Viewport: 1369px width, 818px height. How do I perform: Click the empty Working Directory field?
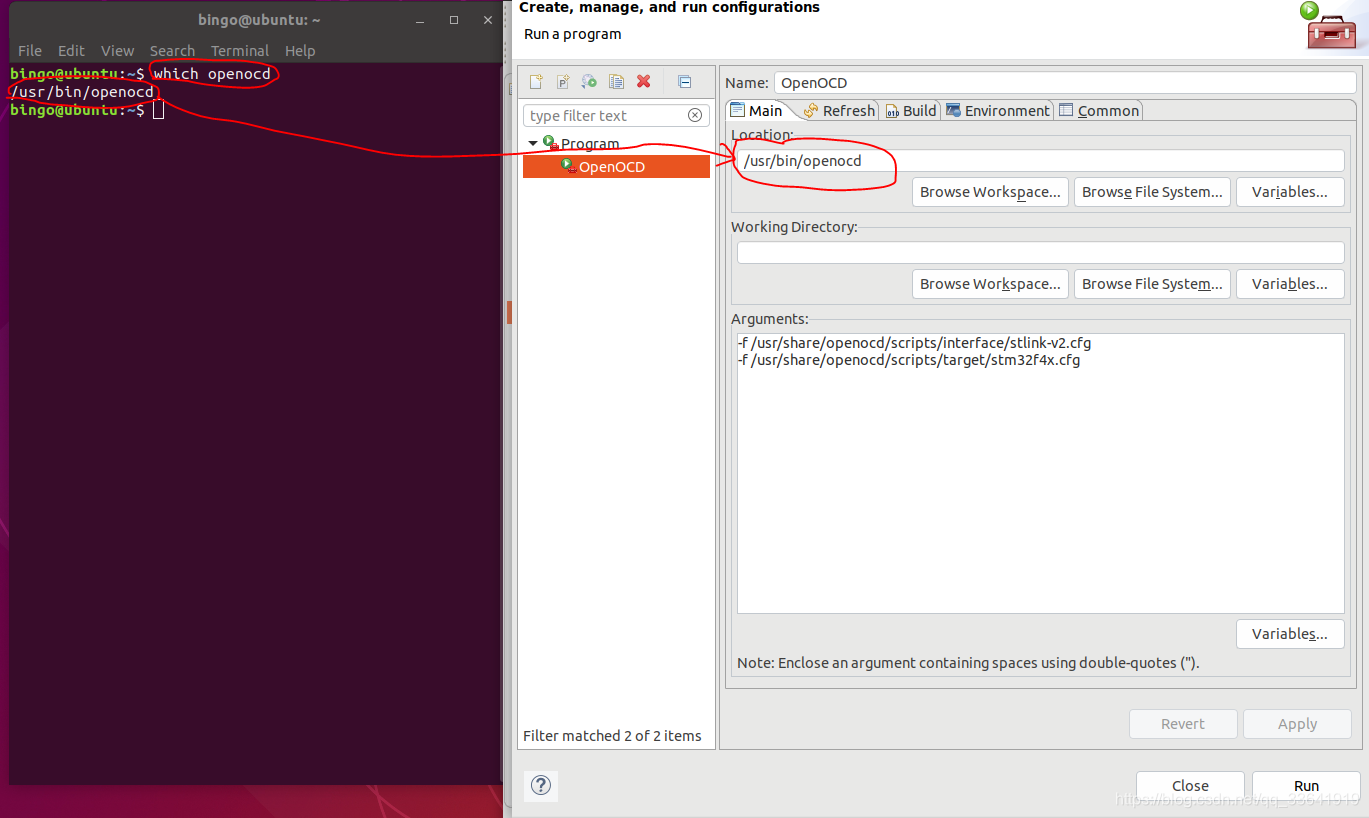click(1041, 253)
